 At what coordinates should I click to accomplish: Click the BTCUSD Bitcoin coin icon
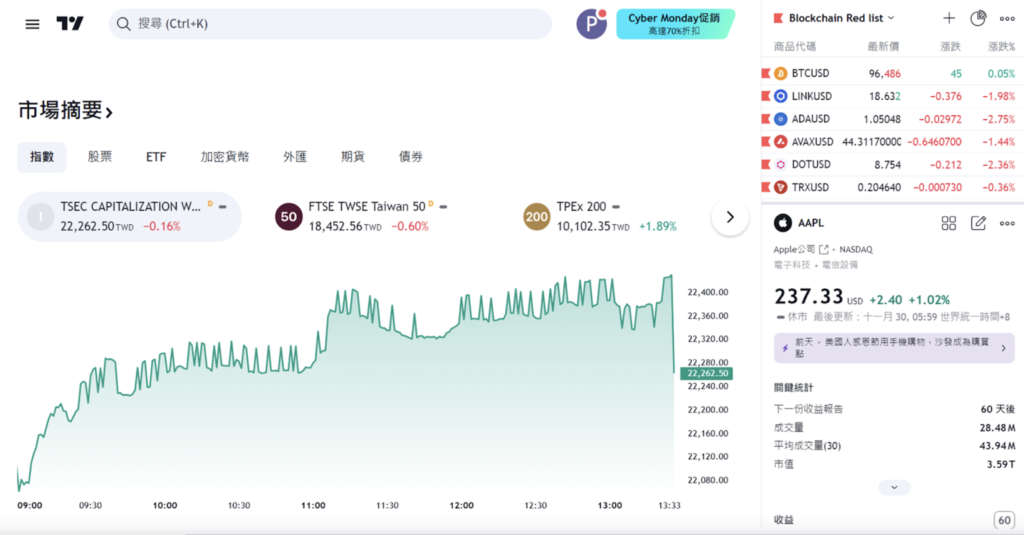pos(780,73)
